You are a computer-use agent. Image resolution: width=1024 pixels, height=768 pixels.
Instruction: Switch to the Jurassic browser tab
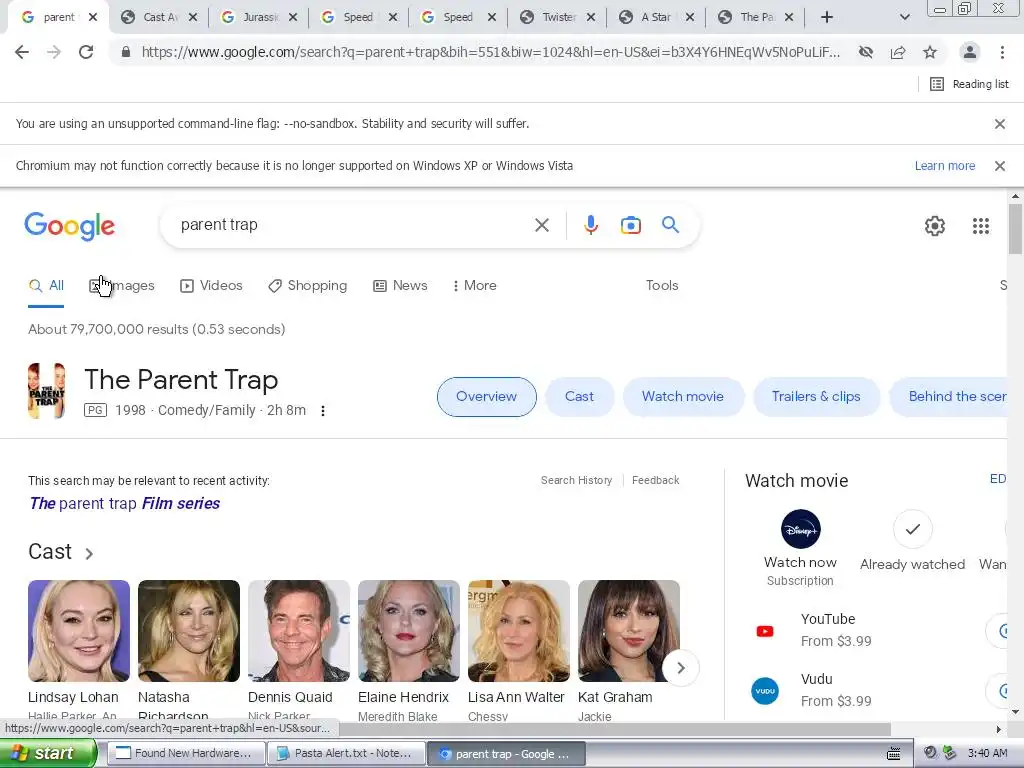[259, 17]
